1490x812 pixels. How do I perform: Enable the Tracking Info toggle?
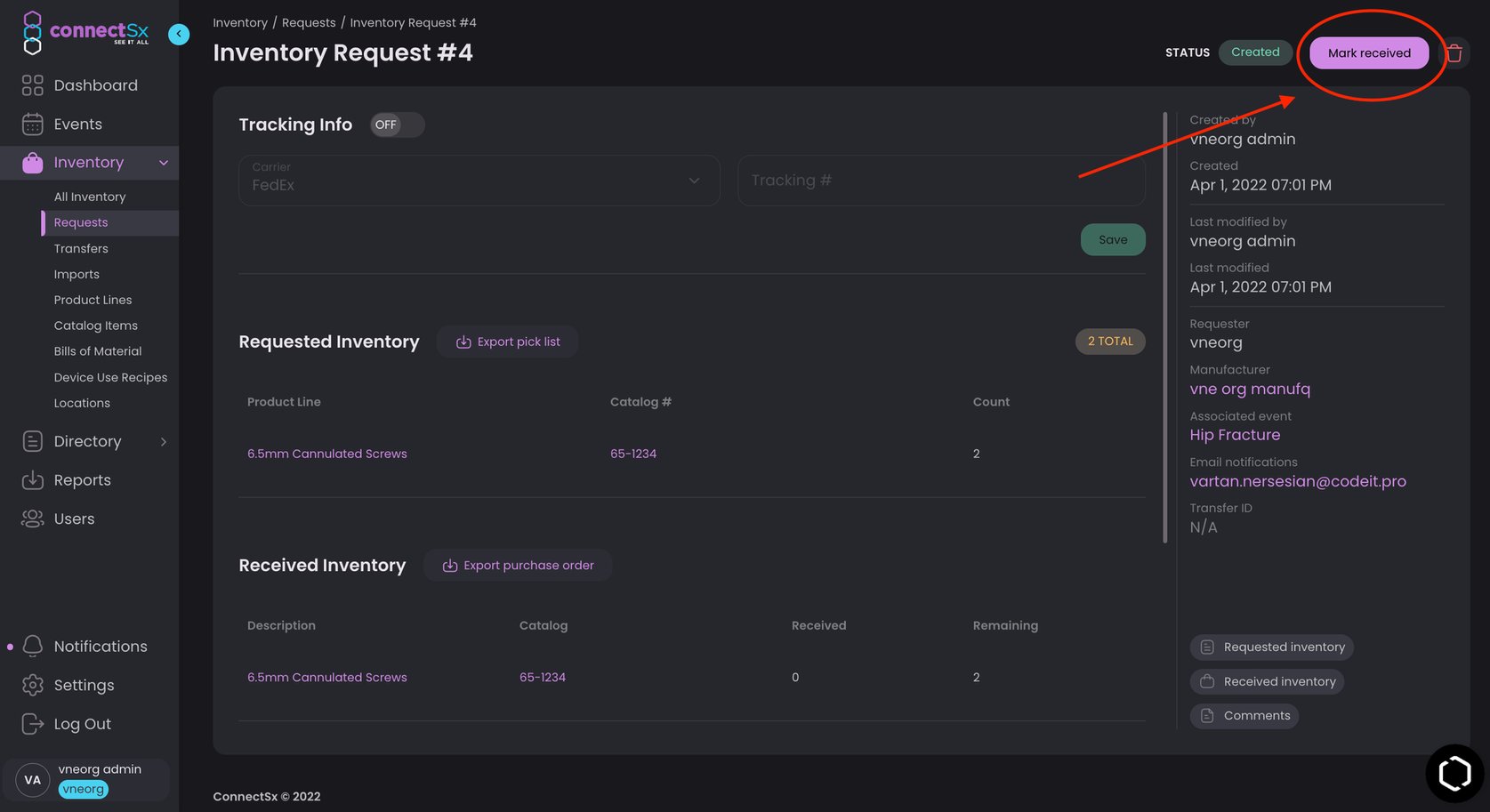click(x=397, y=125)
